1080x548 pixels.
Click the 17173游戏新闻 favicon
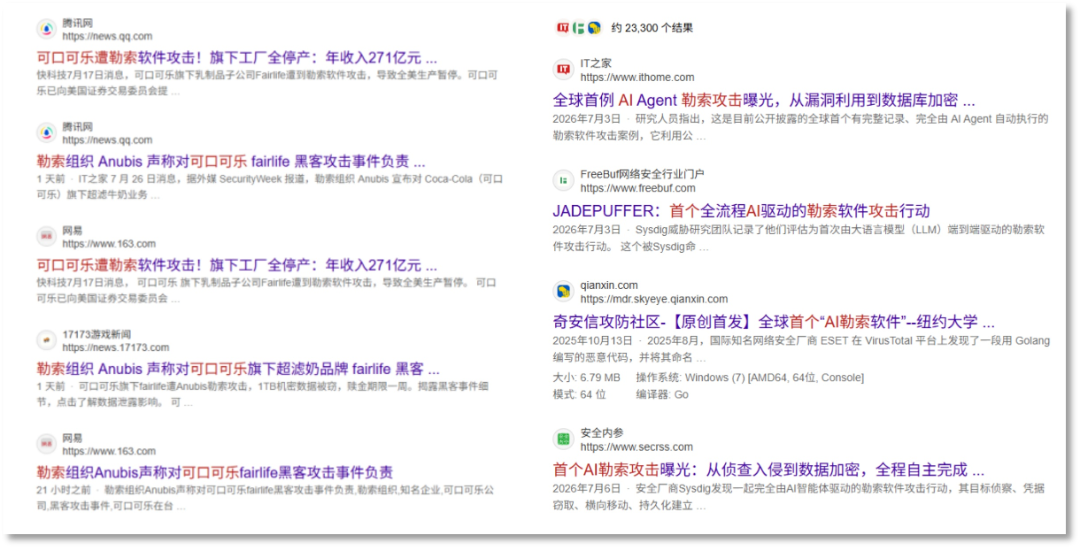pos(47,340)
